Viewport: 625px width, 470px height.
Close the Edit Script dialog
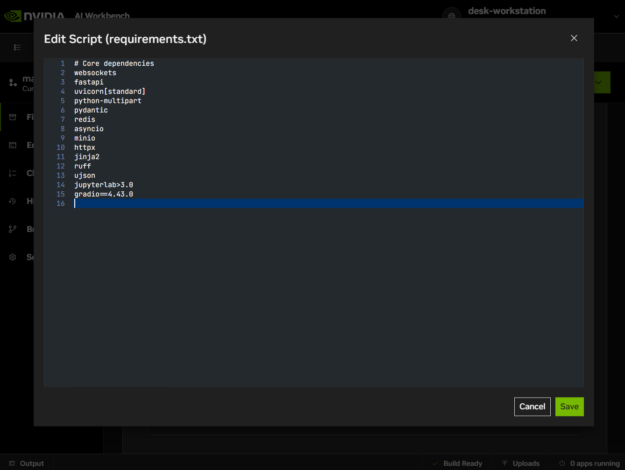click(x=574, y=38)
